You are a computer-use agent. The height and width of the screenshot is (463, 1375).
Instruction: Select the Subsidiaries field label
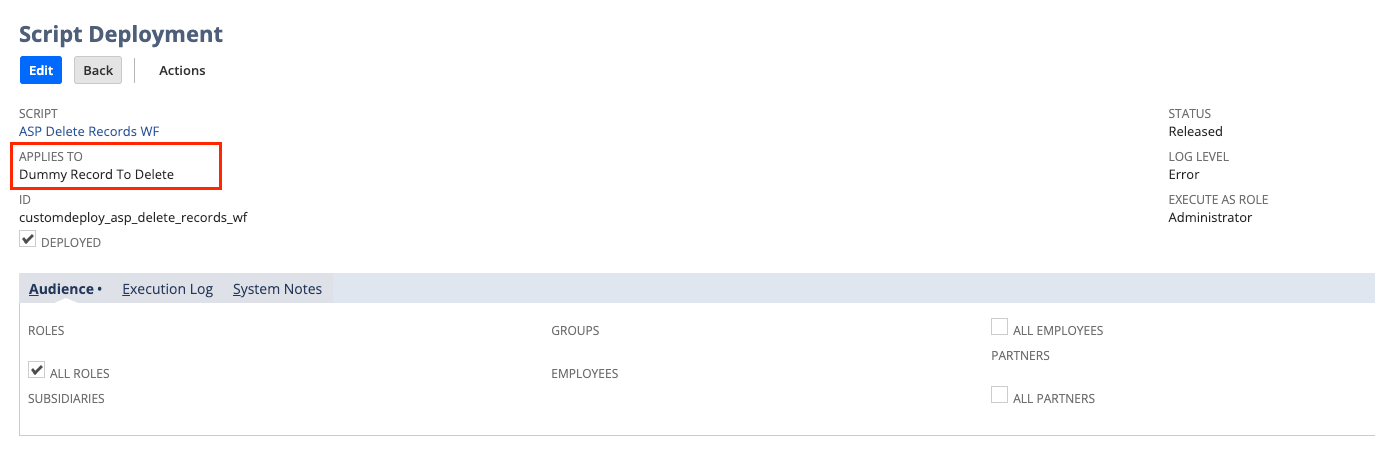point(66,398)
